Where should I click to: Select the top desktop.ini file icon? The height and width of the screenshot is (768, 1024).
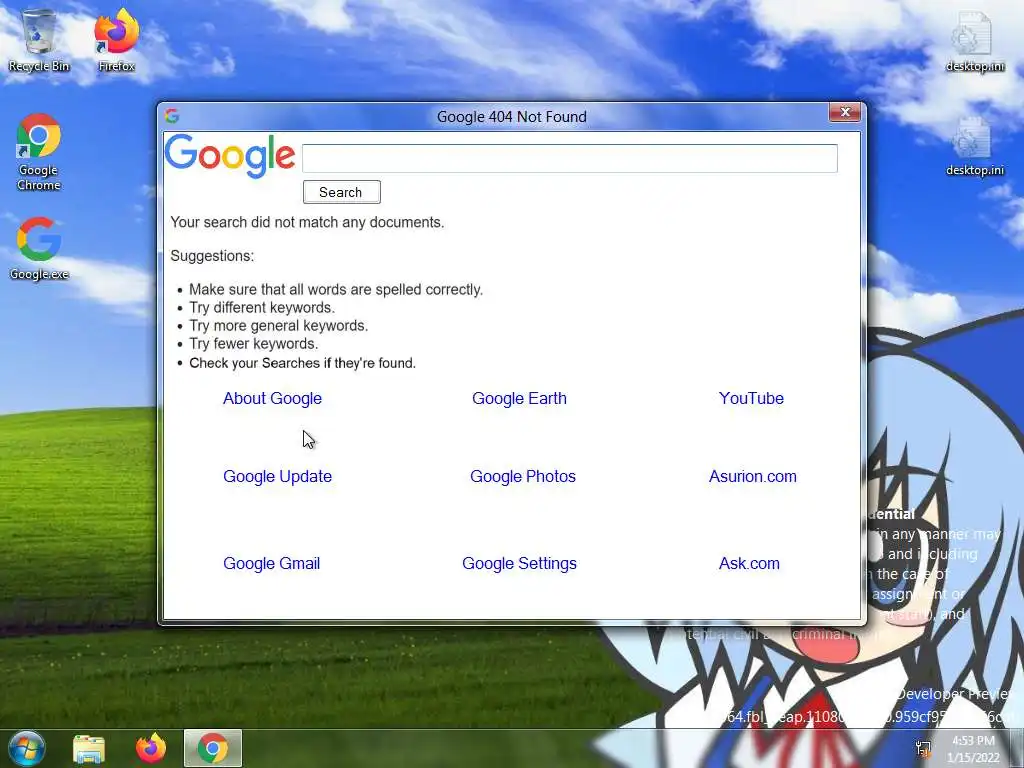point(974,40)
